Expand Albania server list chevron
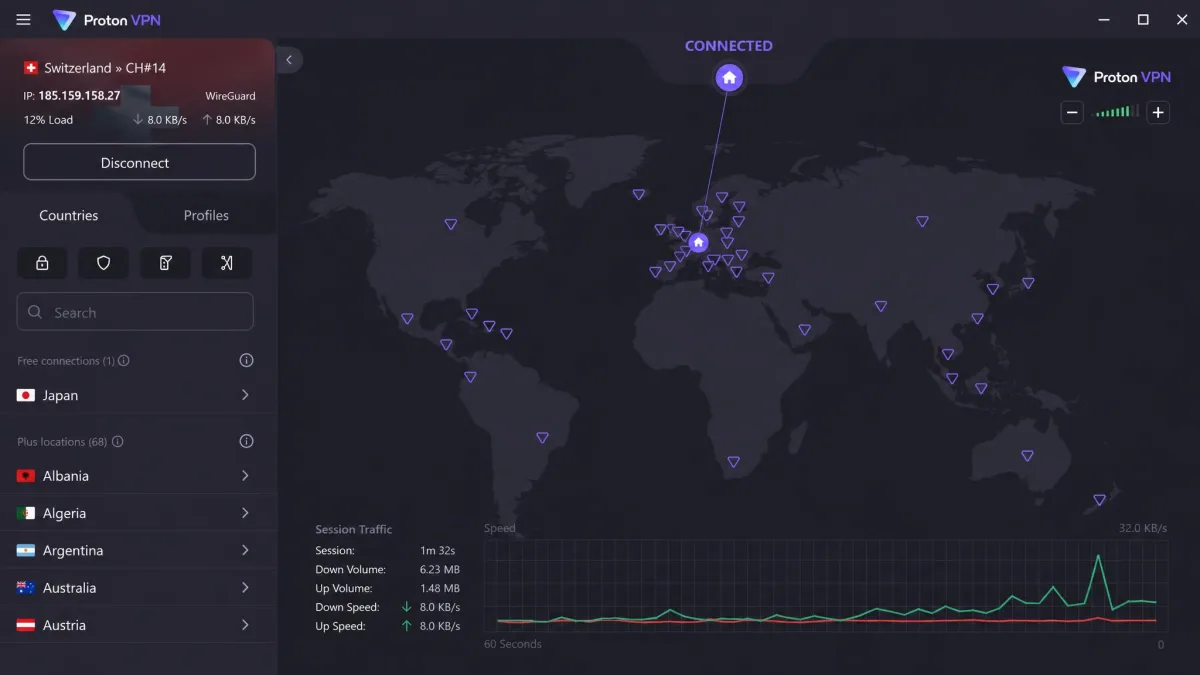The height and width of the screenshot is (675, 1200). [x=245, y=476]
